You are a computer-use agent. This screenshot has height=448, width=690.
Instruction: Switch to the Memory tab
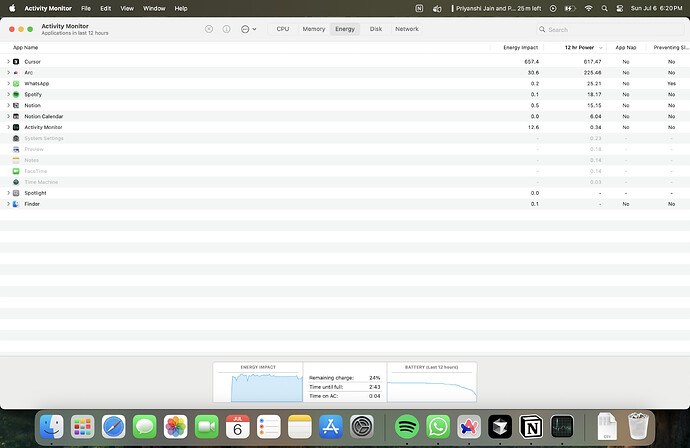[x=313, y=29]
